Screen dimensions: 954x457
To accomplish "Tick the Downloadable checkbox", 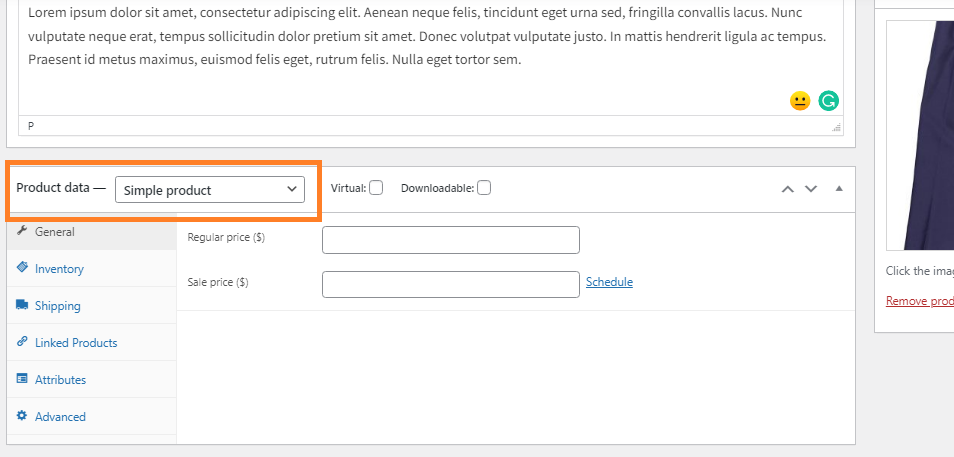I will point(484,188).
